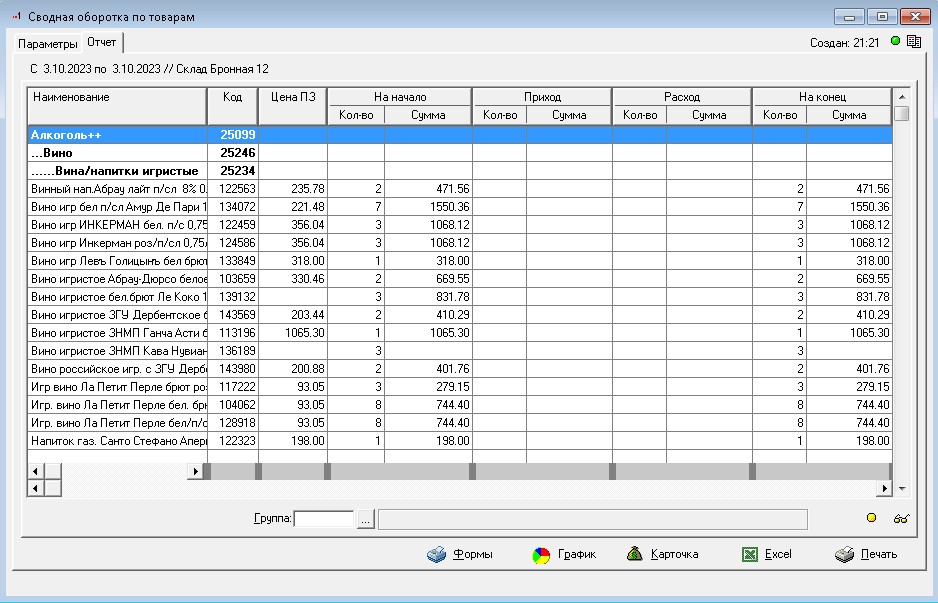
Task: Print report with Печать button
Action: [x=866, y=554]
